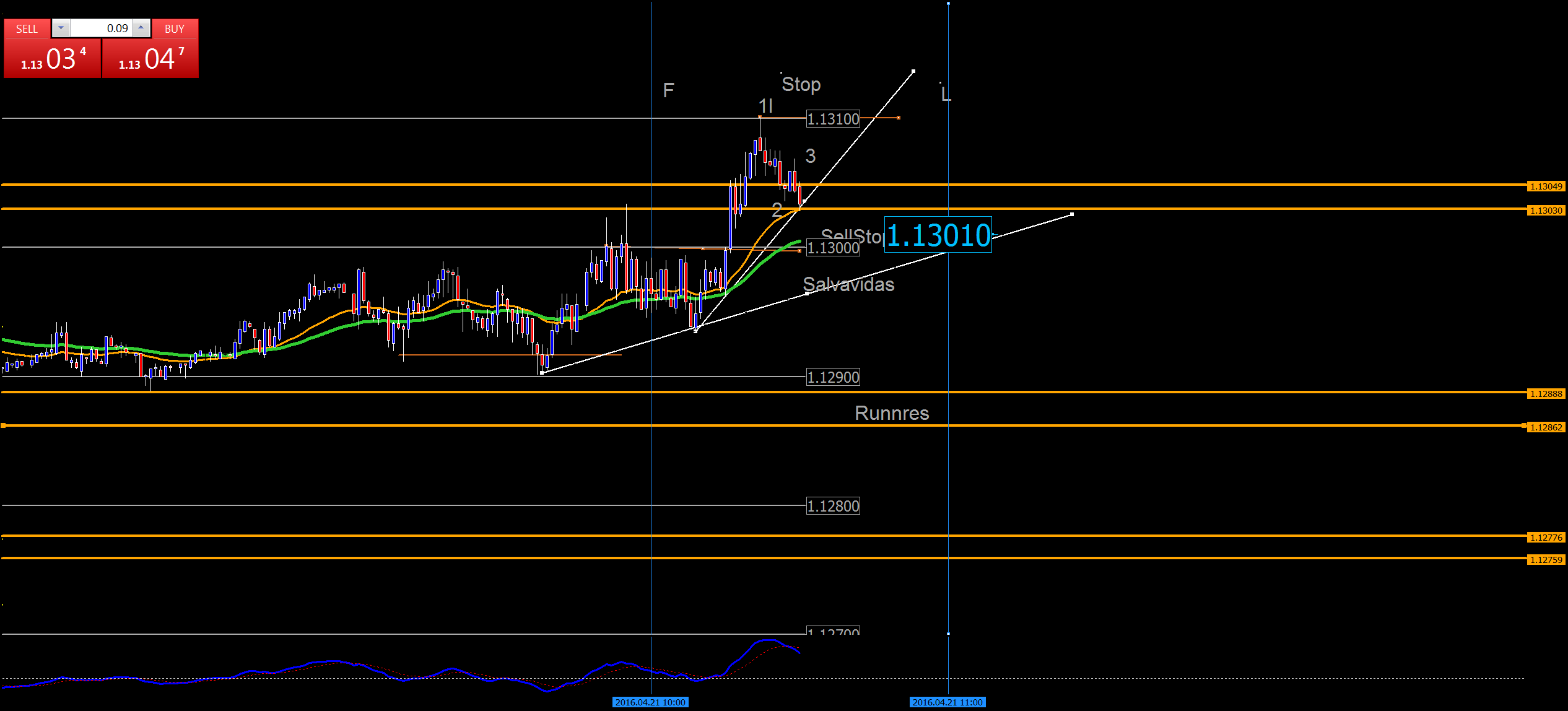Select the 'Stop' text label

click(x=801, y=84)
